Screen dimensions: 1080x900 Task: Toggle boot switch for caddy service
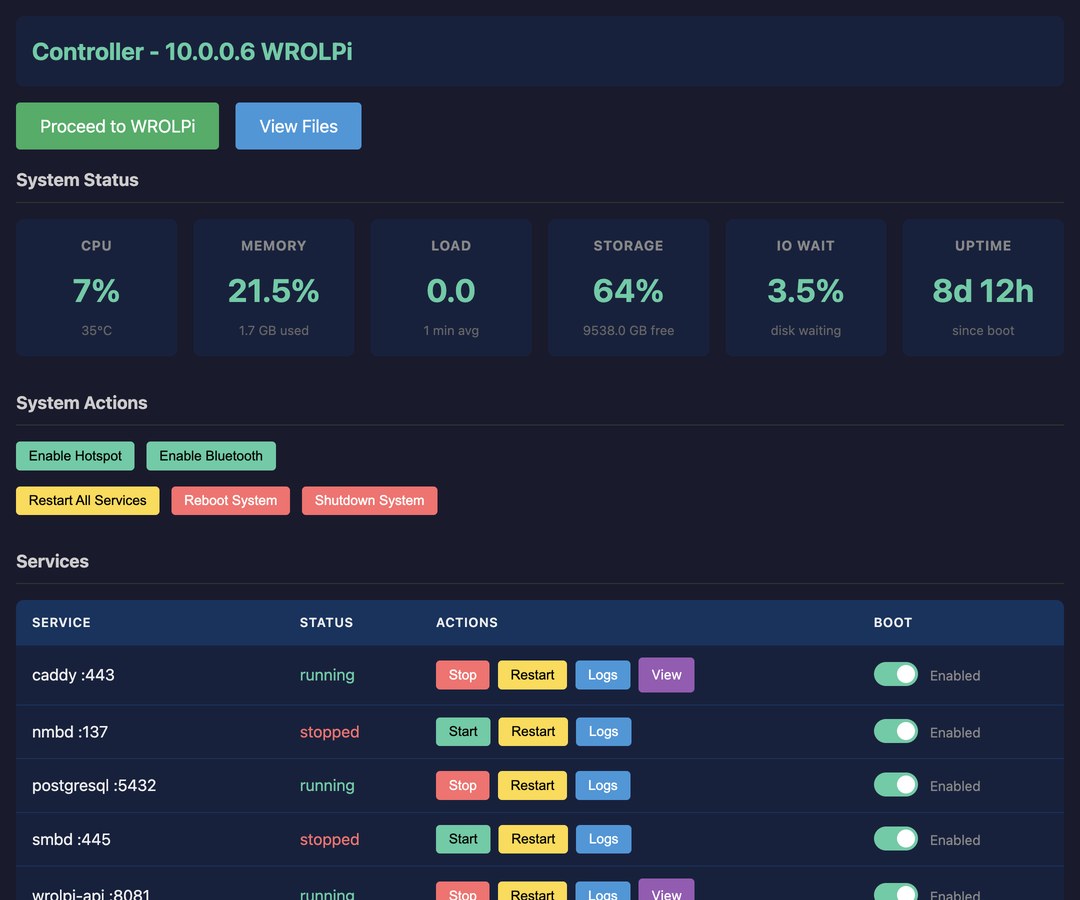point(895,675)
